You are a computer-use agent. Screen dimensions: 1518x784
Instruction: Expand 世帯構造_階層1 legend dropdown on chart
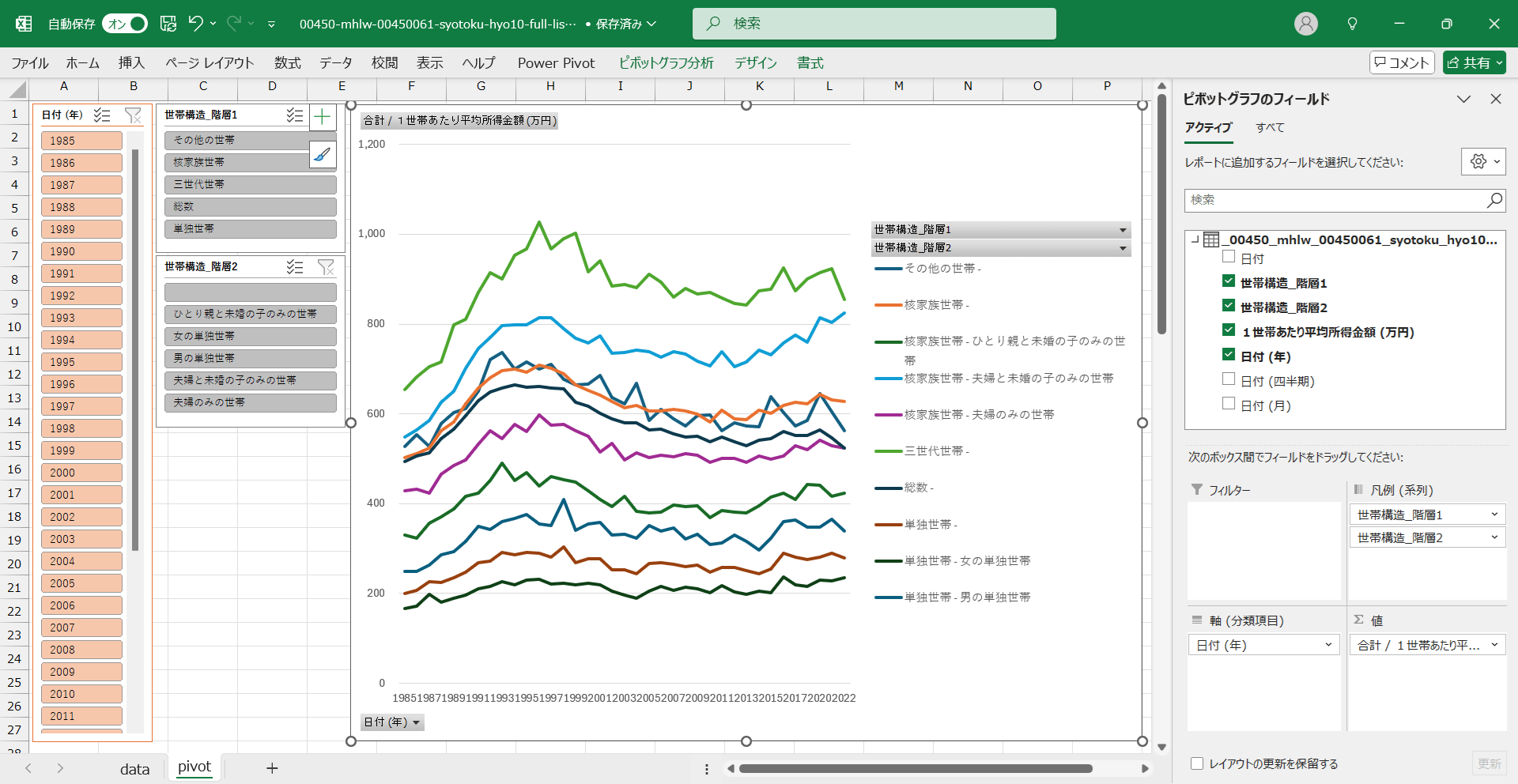click(x=1123, y=230)
